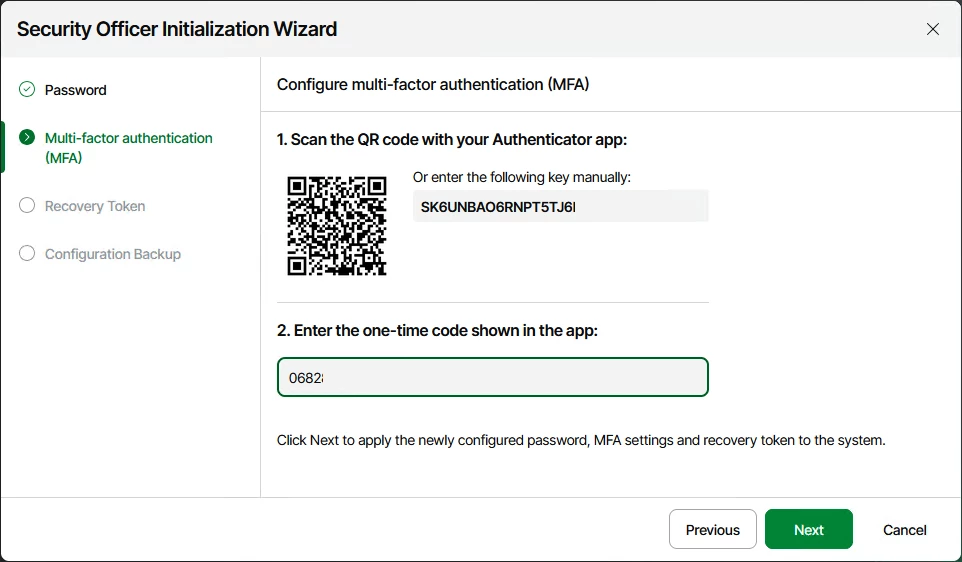This screenshot has width=962, height=562.
Task: Click the Previous button
Action: (713, 529)
